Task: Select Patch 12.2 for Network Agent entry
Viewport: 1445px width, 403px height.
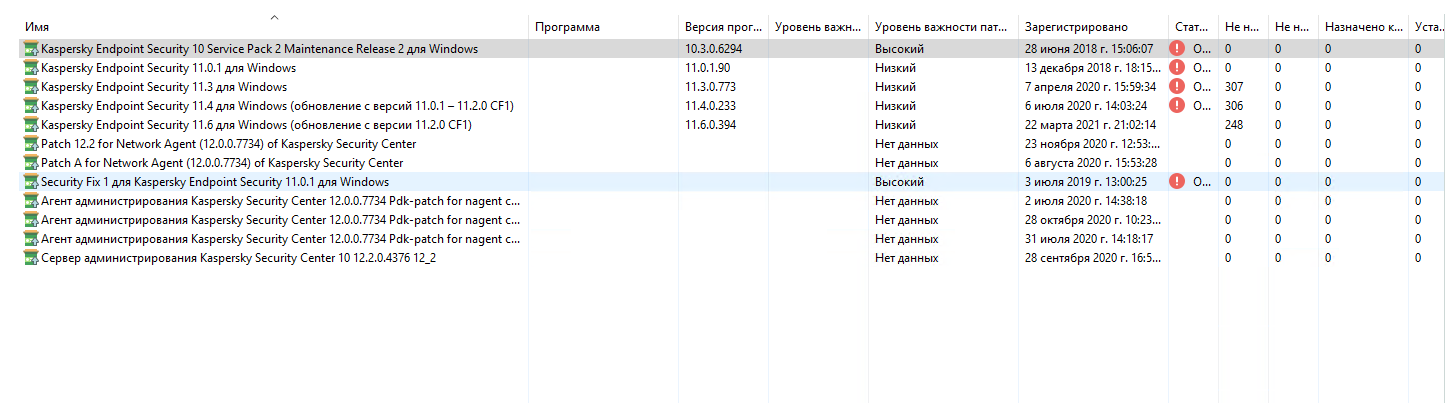Action: (228, 144)
